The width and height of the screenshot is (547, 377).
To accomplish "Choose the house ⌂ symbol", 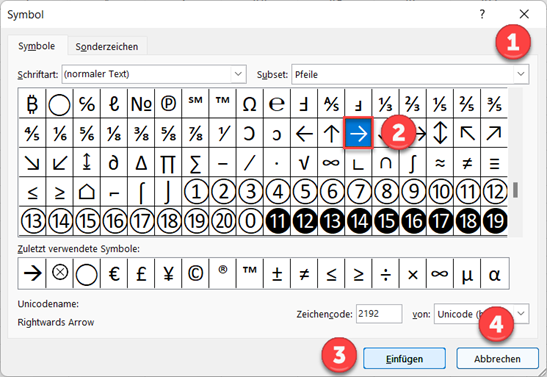I will pyautogui.click(x=87, y=192).
